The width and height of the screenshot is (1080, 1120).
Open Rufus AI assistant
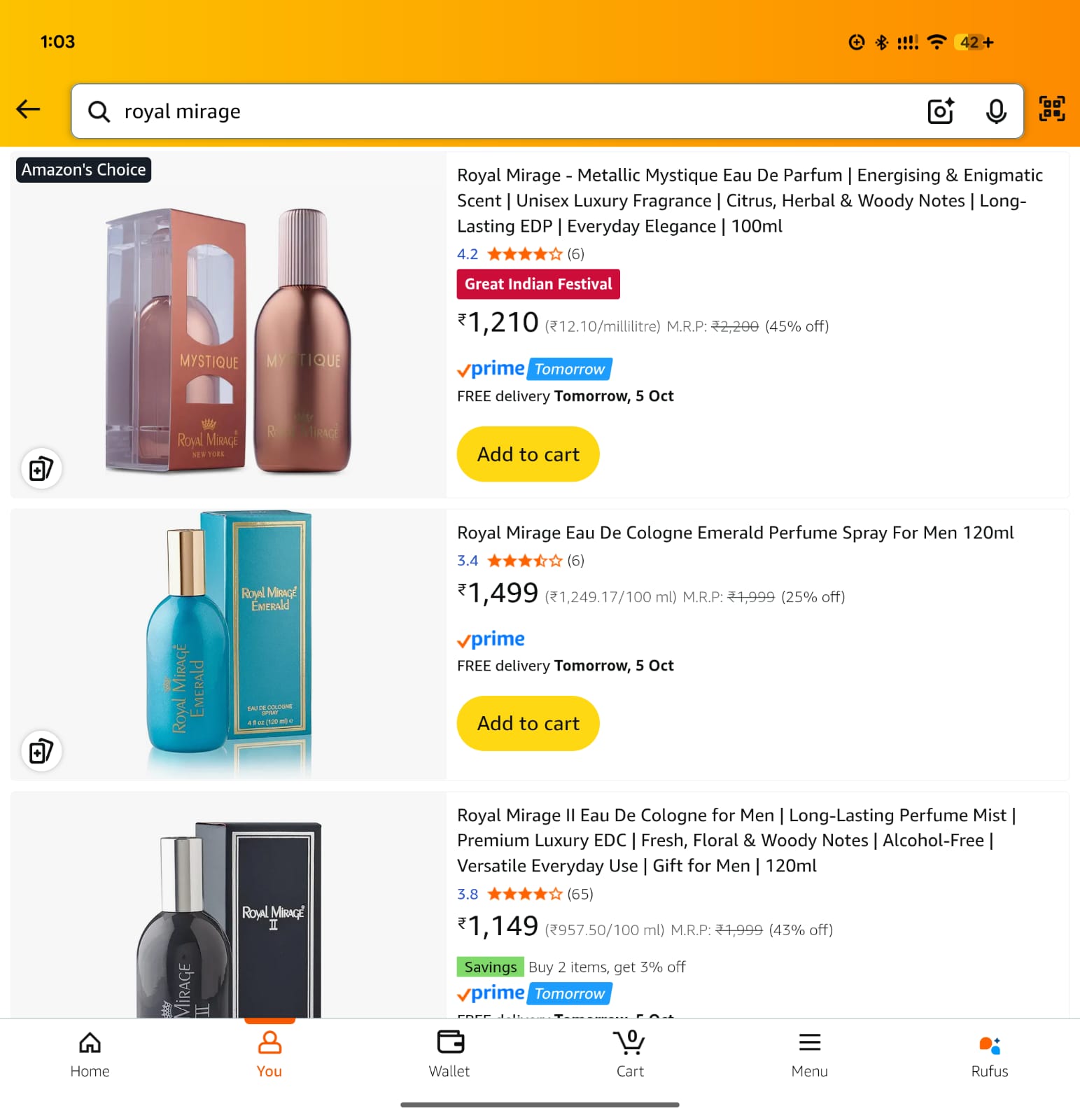(x=989, y=1055)
